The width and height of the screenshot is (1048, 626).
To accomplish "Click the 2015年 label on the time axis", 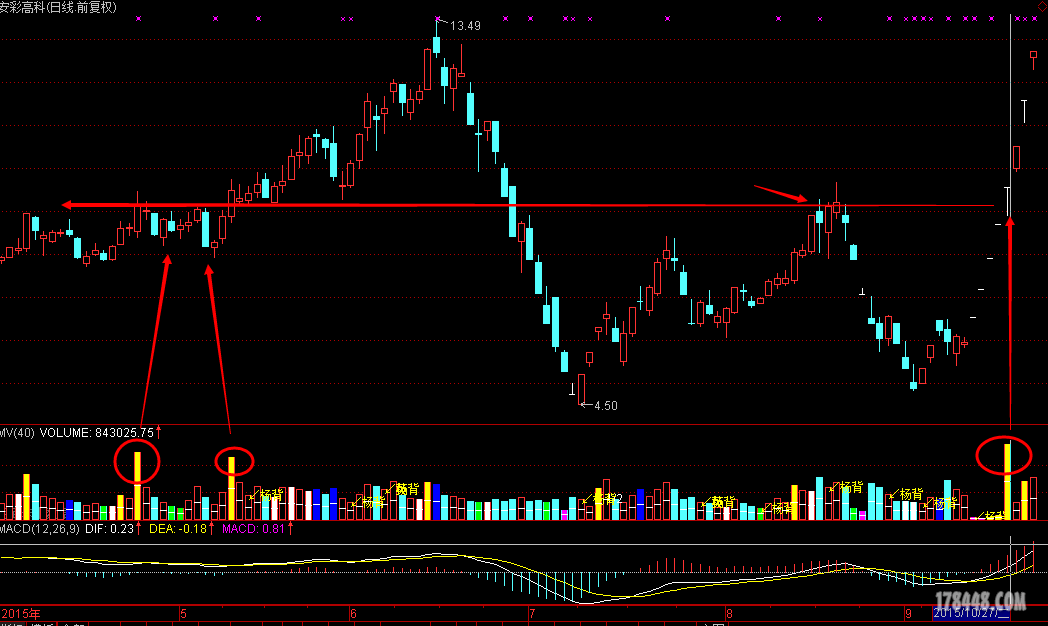I will [x=21, y=613].
